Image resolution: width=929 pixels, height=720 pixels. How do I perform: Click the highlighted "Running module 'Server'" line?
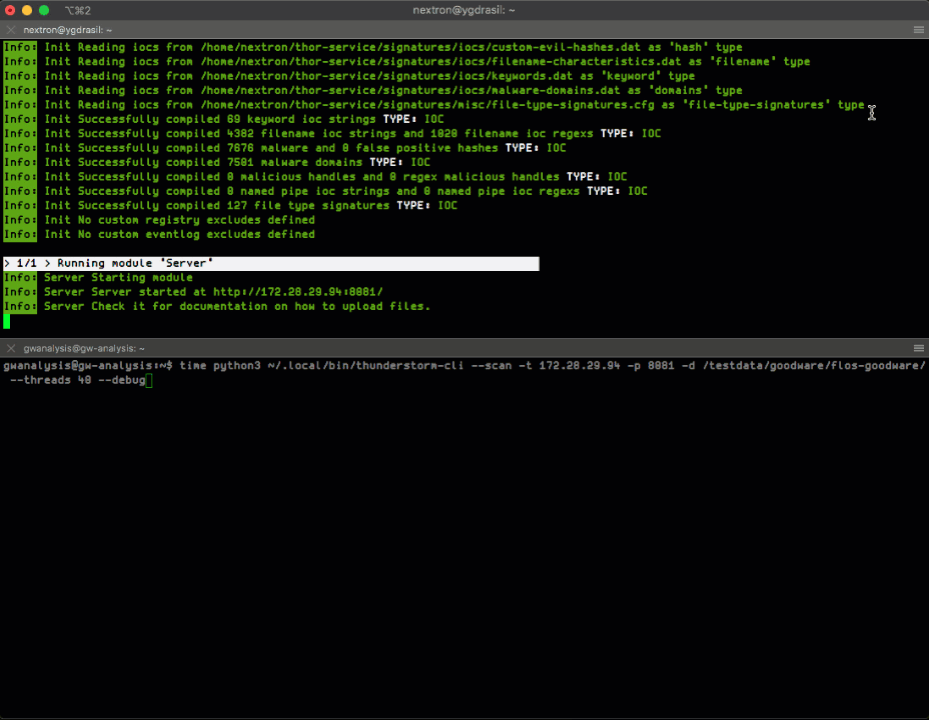click(x=270, y=263)
